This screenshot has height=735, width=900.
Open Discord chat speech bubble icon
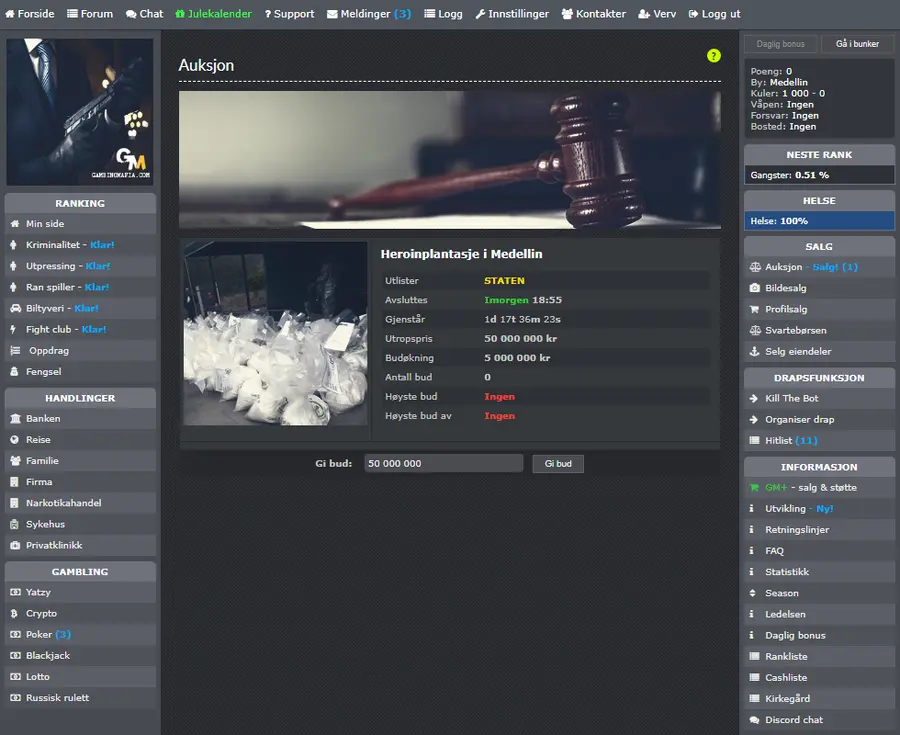point(754,720)
